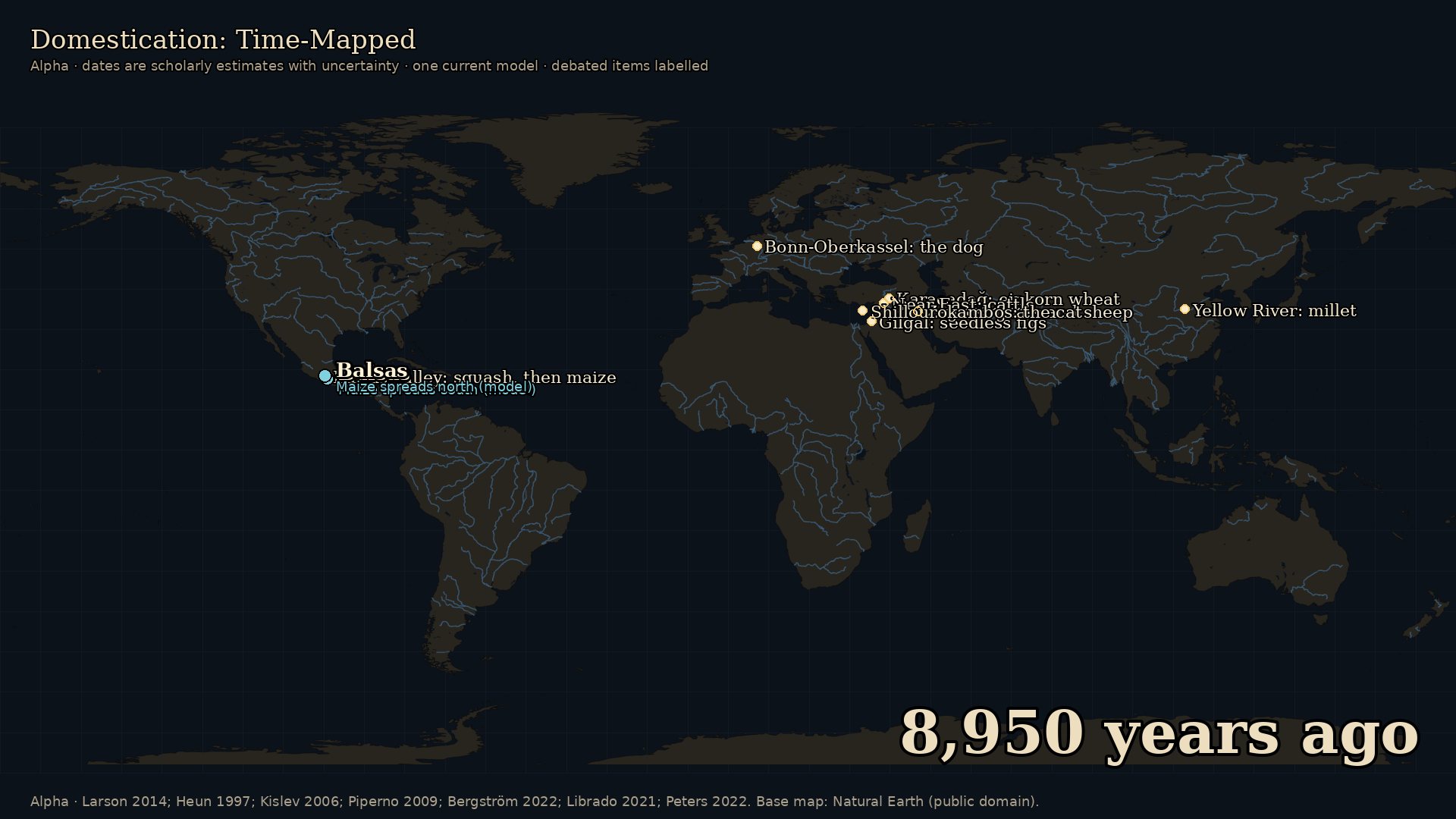Image resolution: width=1456 pixels, height=819 pixels.
Task: Click the '8,950 years ago' time counter
Action: pos(1159,734)
